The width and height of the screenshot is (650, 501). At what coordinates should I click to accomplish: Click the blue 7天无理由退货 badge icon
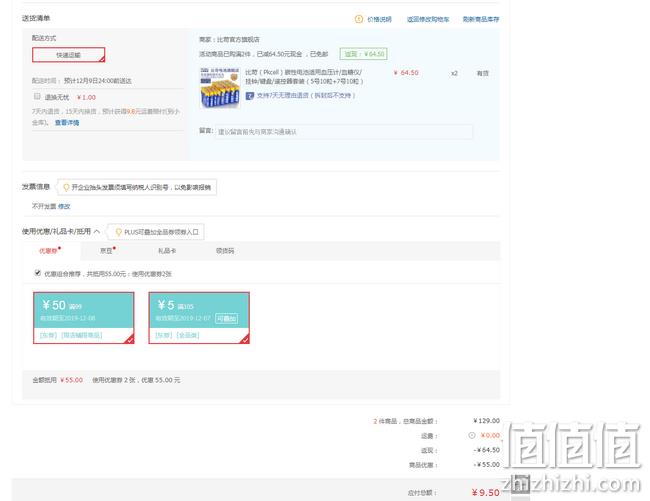tap(250, 96)
